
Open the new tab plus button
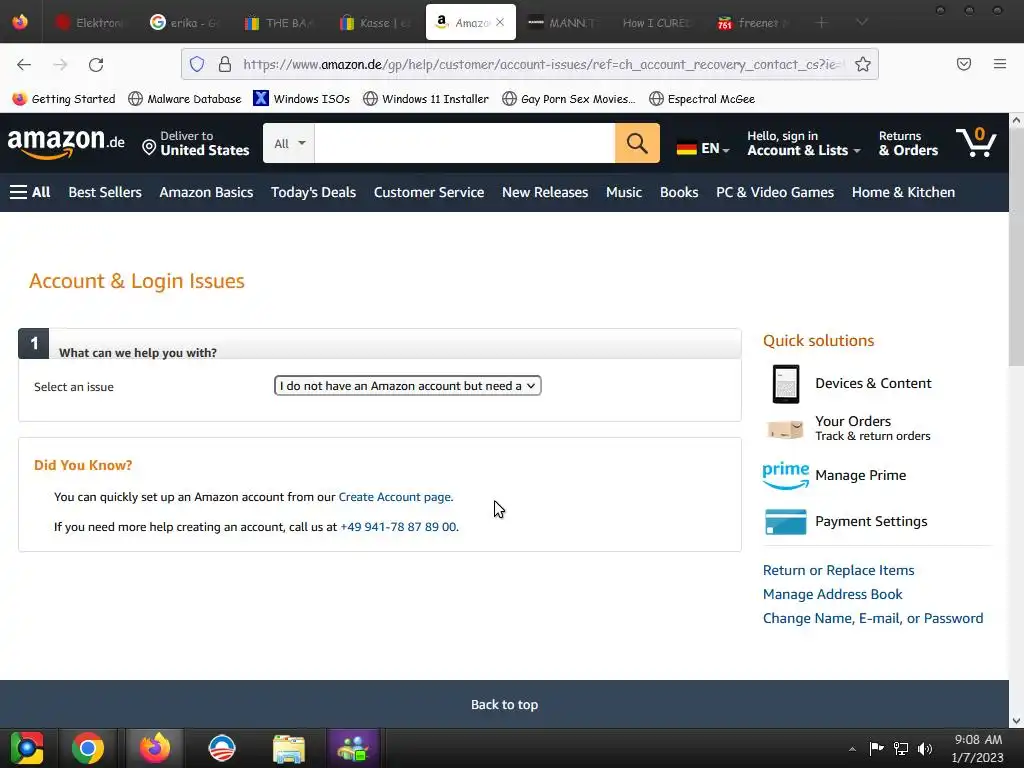[x=822, y=23]
